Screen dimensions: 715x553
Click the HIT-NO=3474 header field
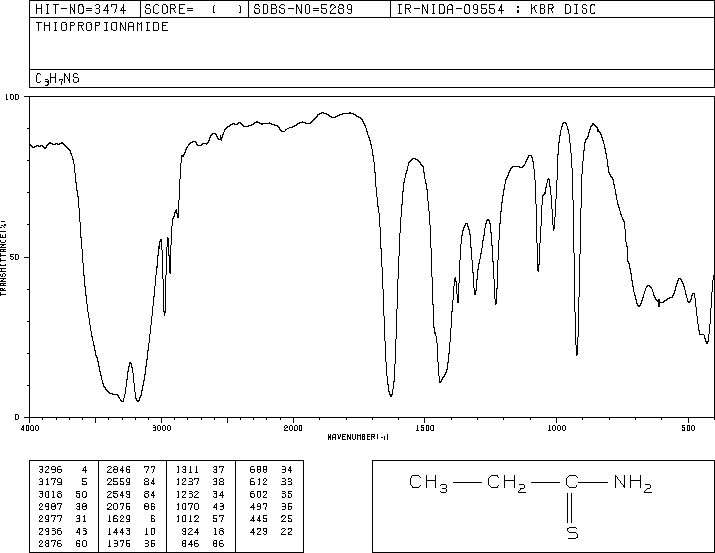81,9
